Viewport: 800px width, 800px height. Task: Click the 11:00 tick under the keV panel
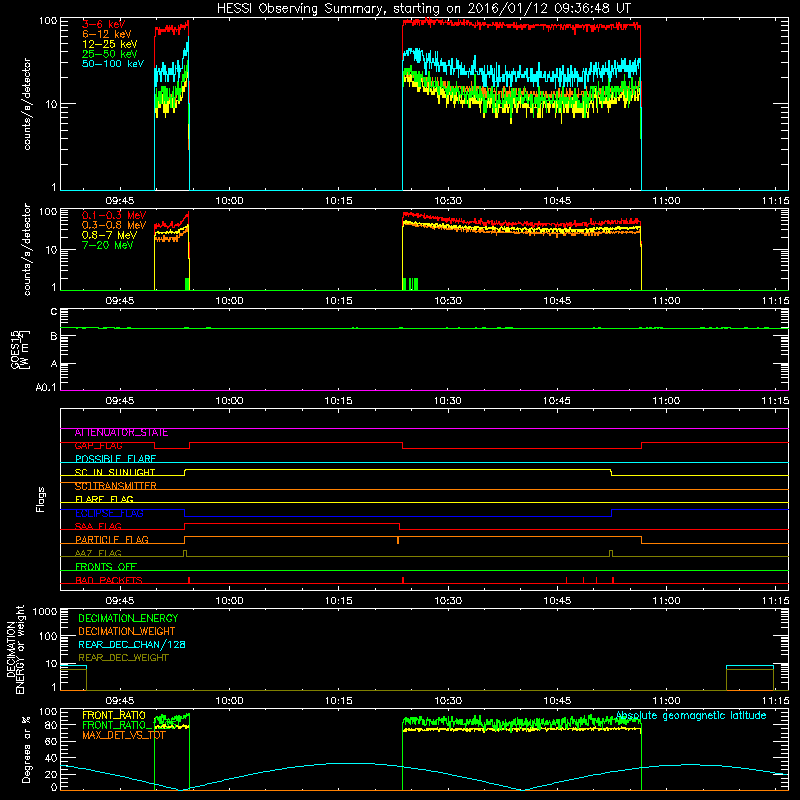666,201
